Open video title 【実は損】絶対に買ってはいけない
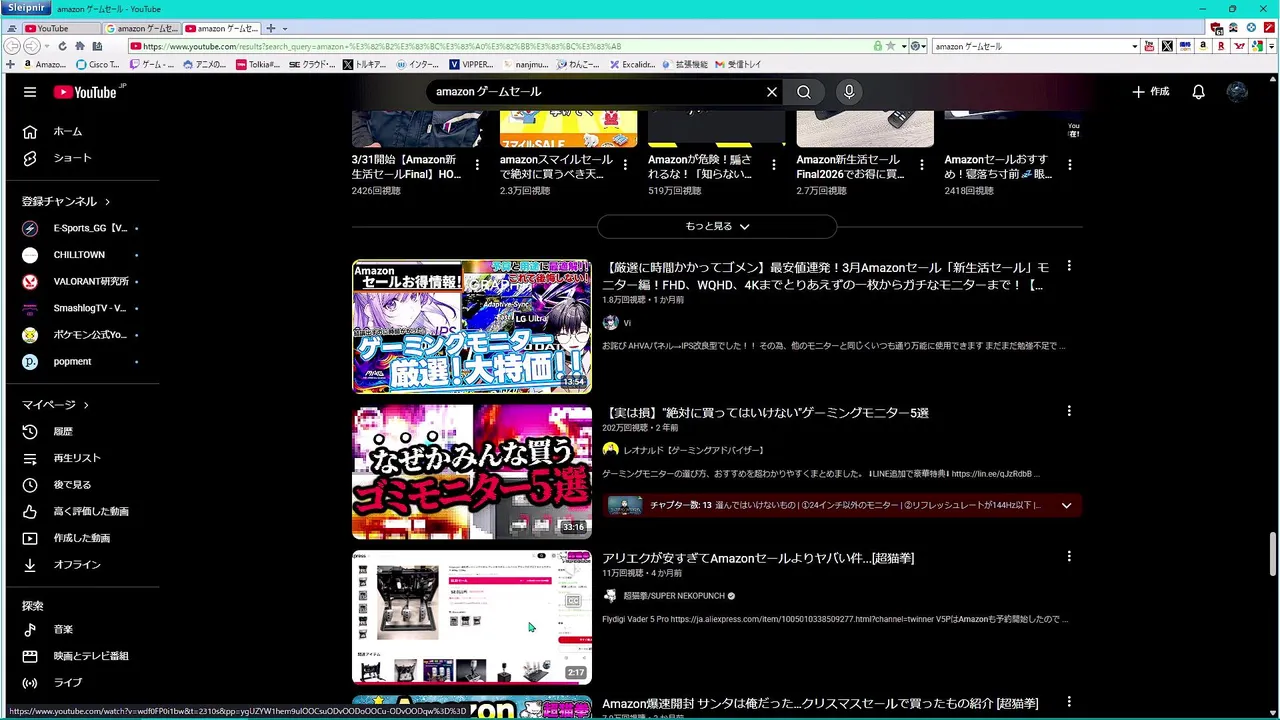 pyautogui.click(x=766, y=413)
